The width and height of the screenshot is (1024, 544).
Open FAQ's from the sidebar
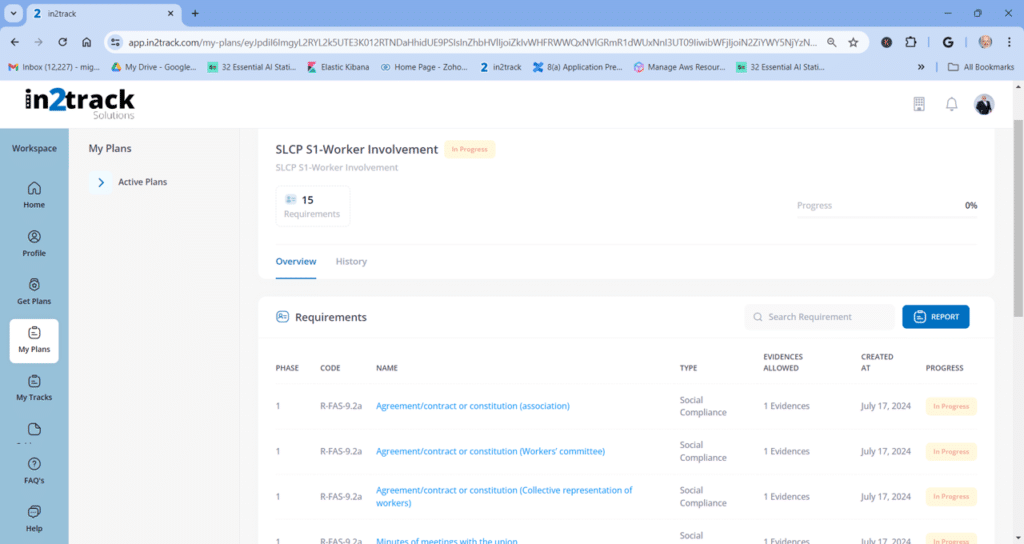[x=34, y=470]
